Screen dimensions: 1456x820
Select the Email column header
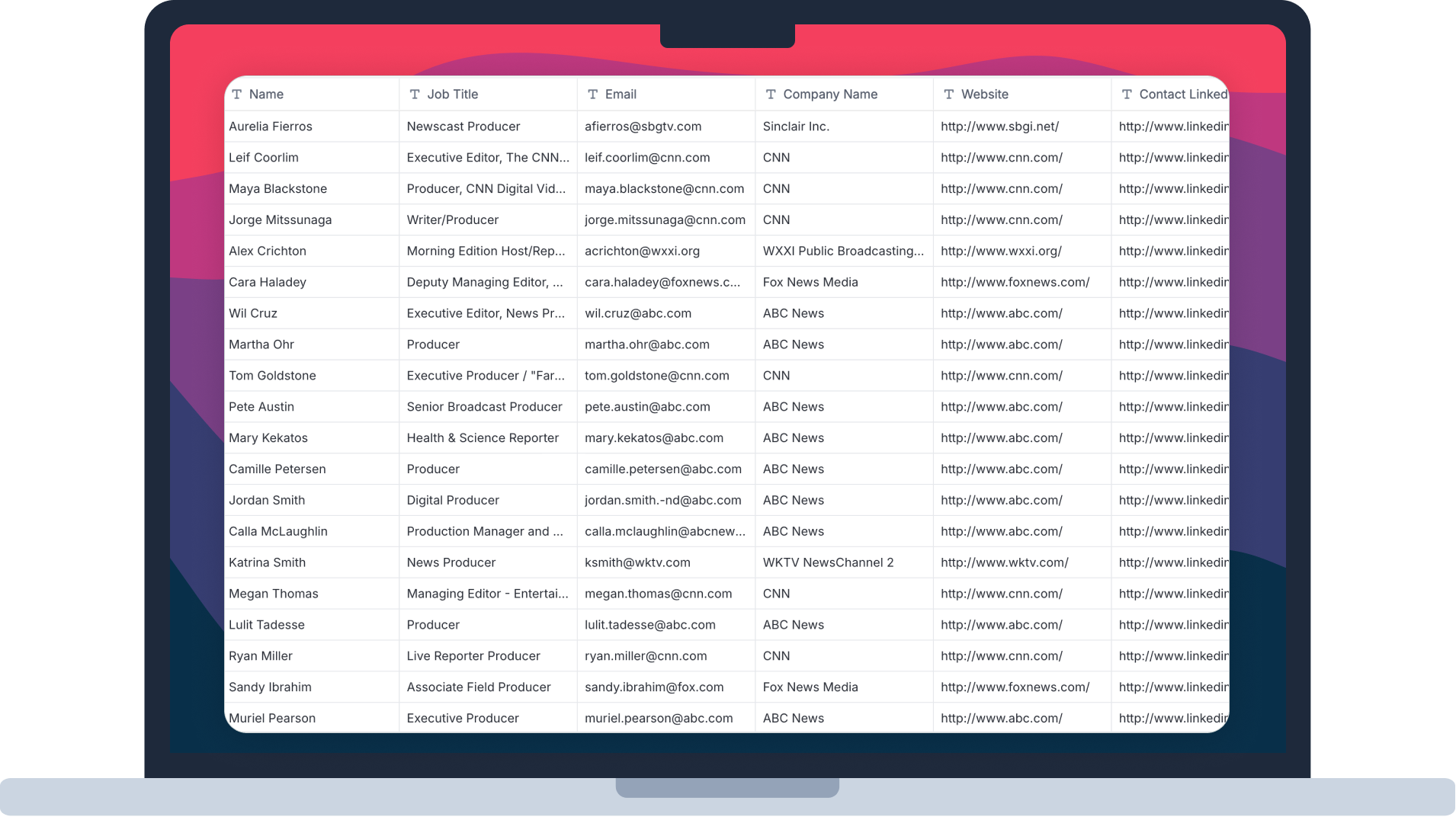[x=666, y=94]
